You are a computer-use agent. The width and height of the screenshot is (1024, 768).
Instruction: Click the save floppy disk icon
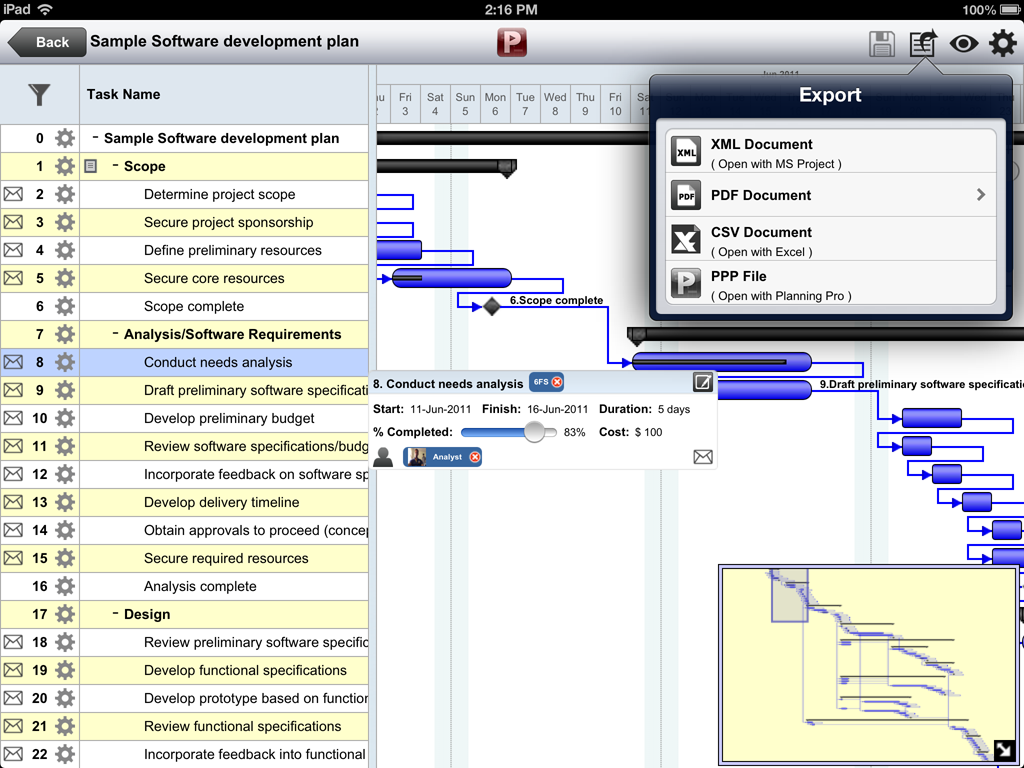coord(882,44)
